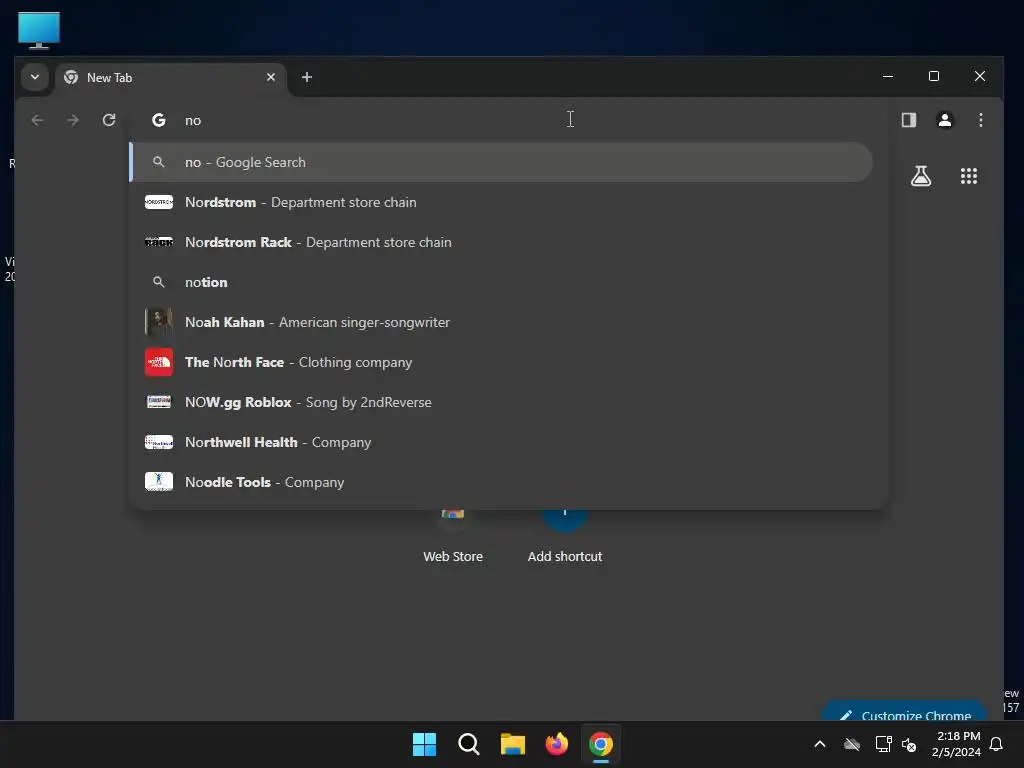Image resolution: width=1024 pixels, height=768 pixels.
Task: Reload the current page
Action: point(109,120)
